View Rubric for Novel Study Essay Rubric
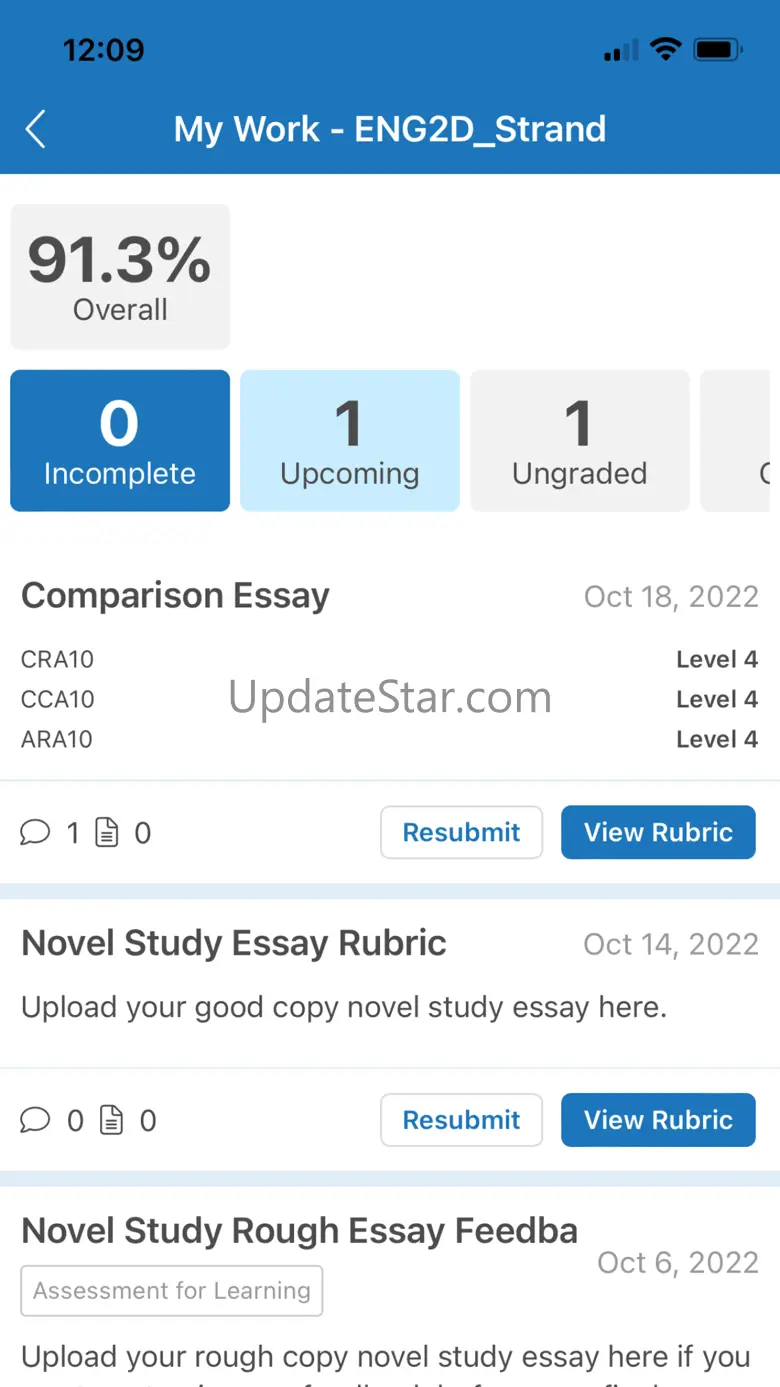780x1387 pixels. (x=658, y=1120)
